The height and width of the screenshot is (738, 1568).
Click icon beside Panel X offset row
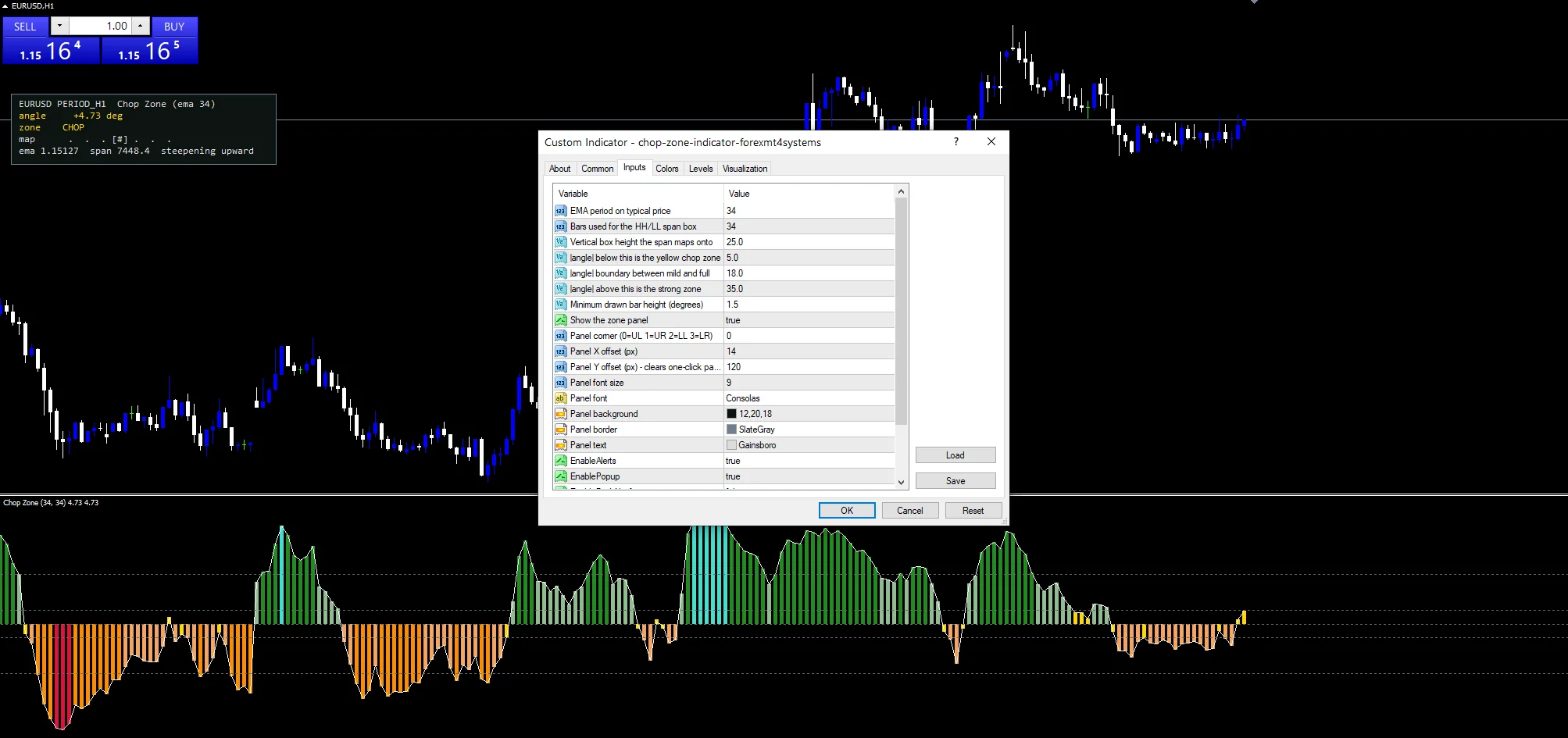[560, 351]
